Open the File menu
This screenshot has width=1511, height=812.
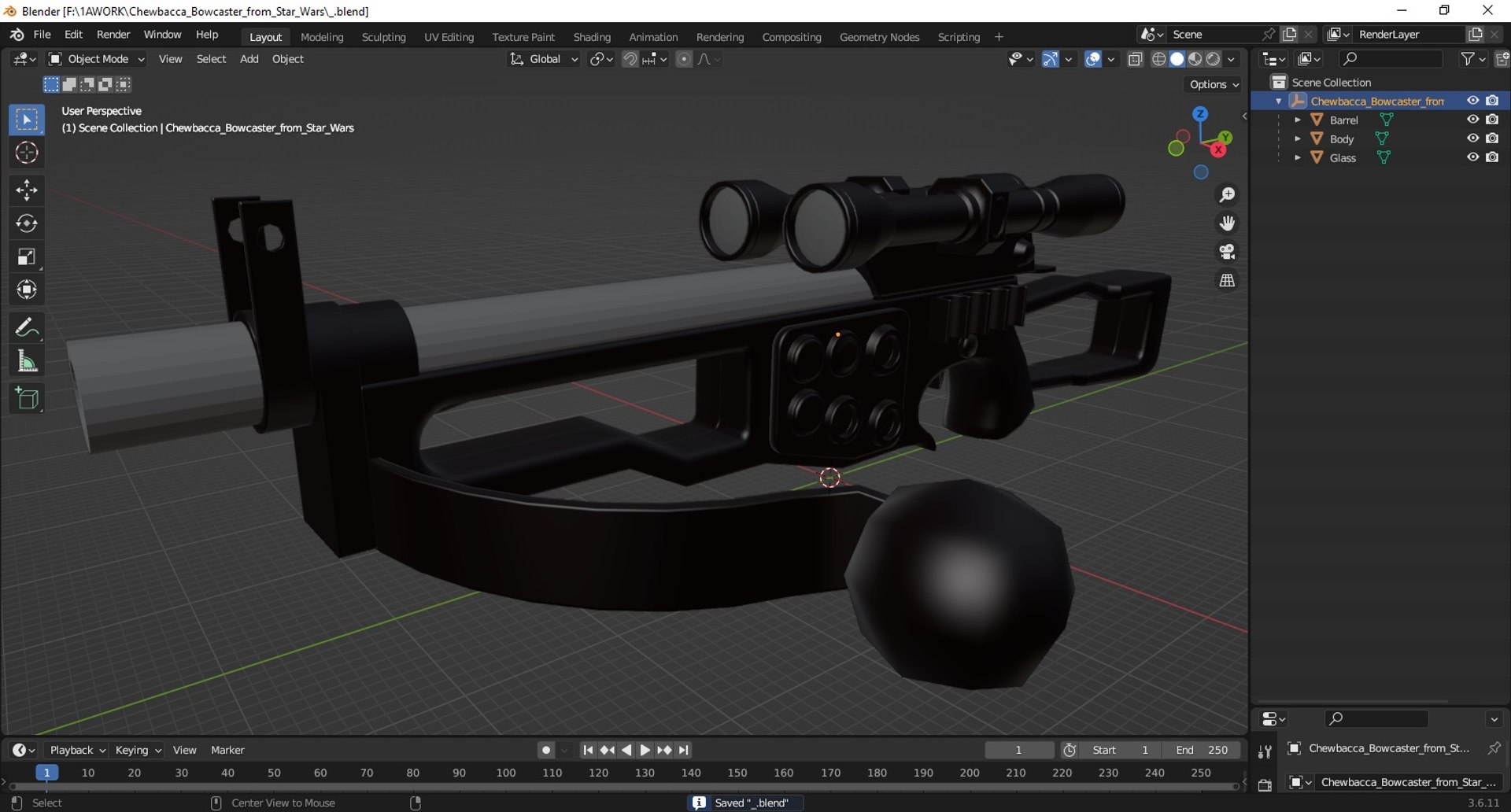click(x=42, y=35)
